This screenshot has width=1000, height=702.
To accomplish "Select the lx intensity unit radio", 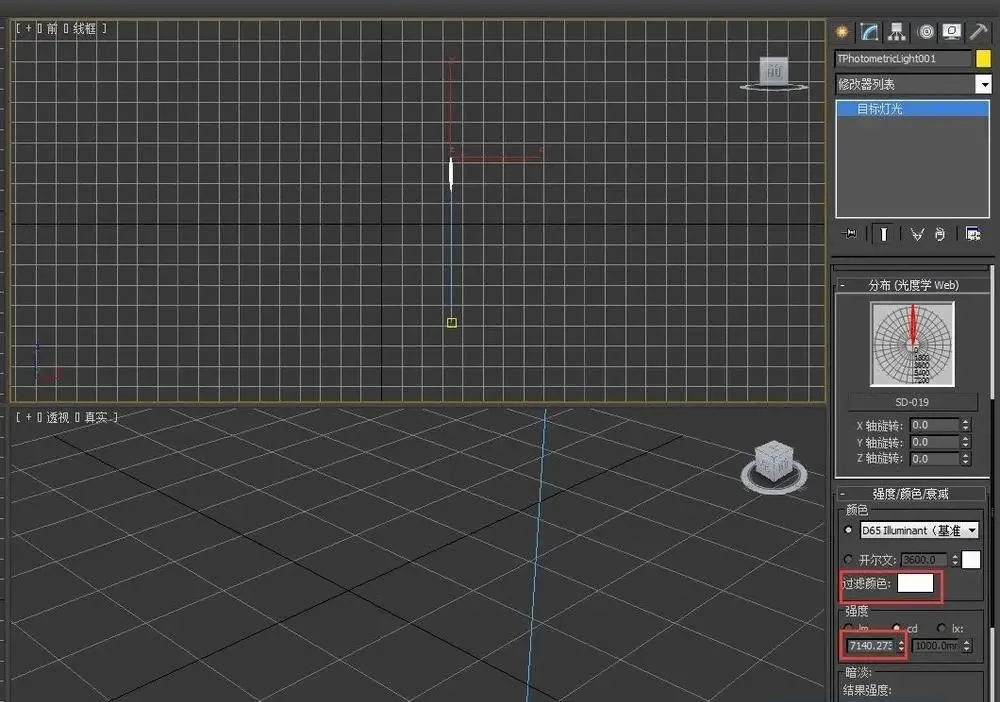I will [941, 628].
